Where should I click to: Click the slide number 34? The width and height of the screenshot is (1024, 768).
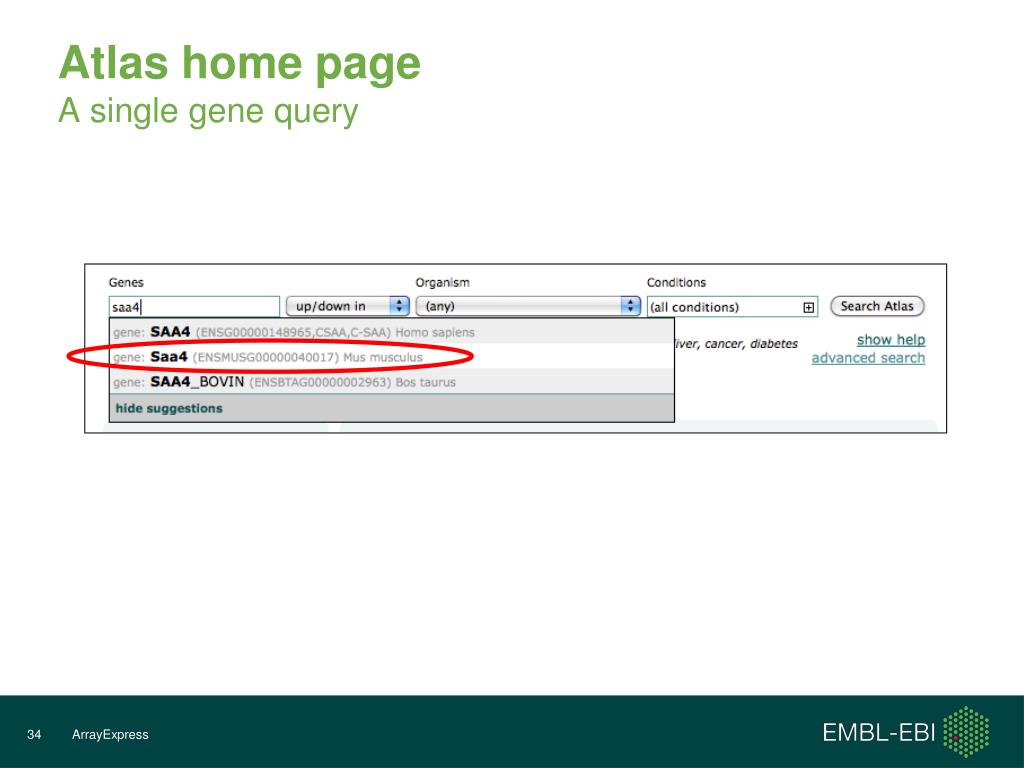[34, 735]
